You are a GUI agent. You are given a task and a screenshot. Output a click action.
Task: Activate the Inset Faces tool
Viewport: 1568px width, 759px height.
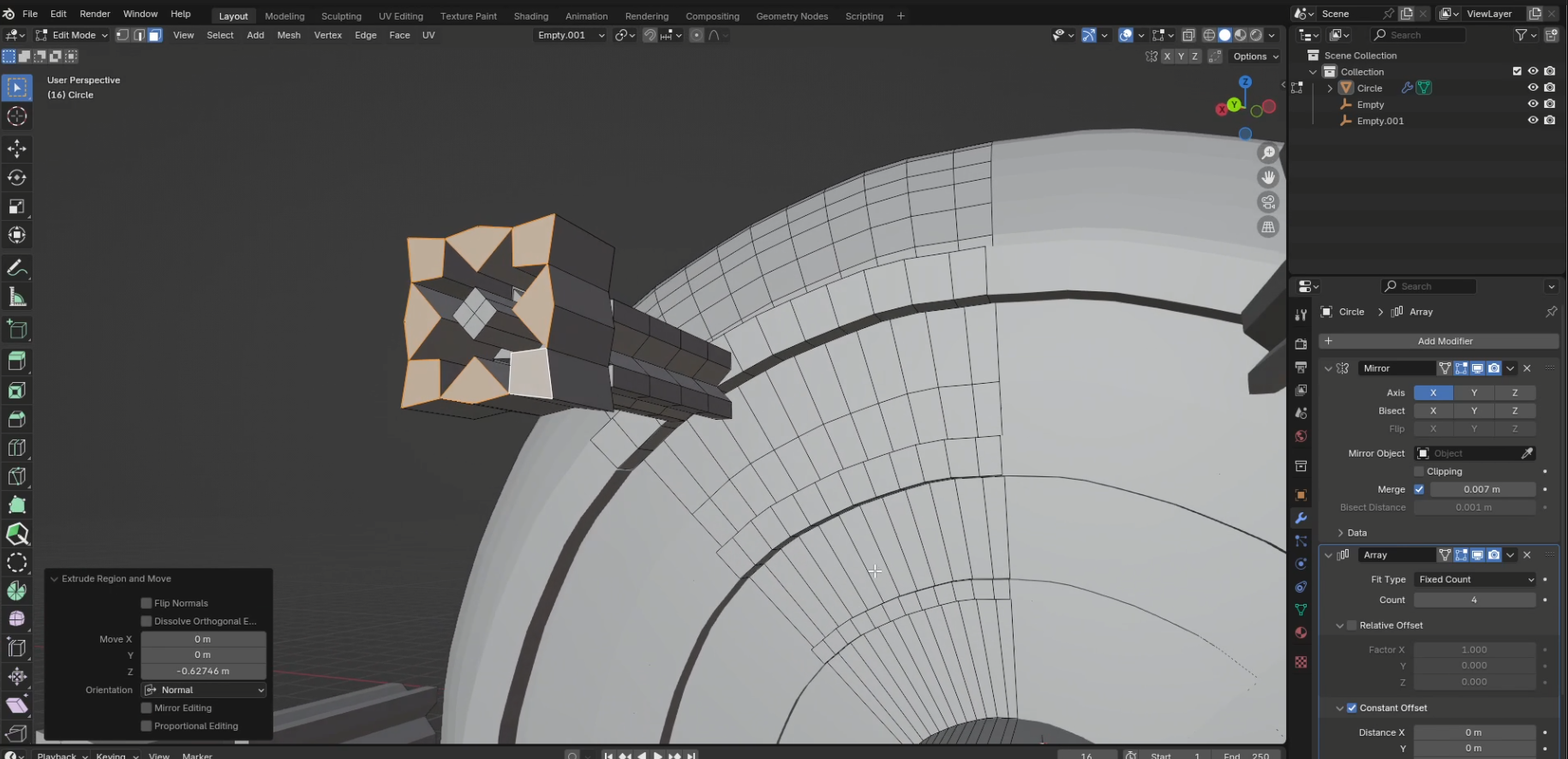(17, 391)
